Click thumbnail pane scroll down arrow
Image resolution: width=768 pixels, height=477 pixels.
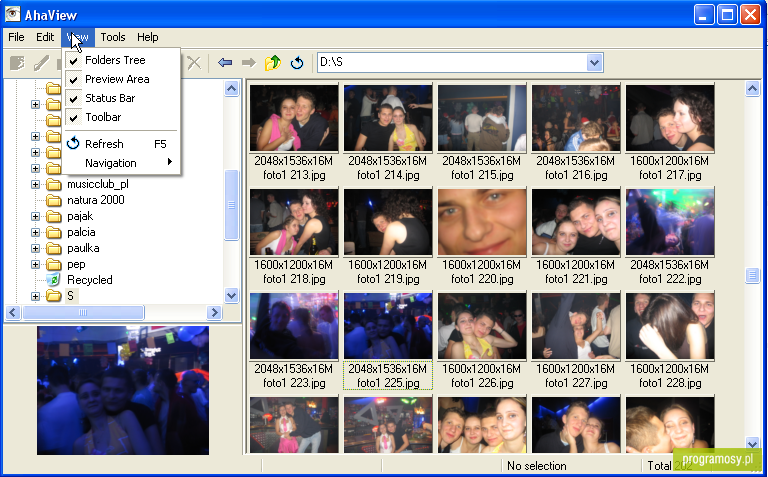click(752, 443)
